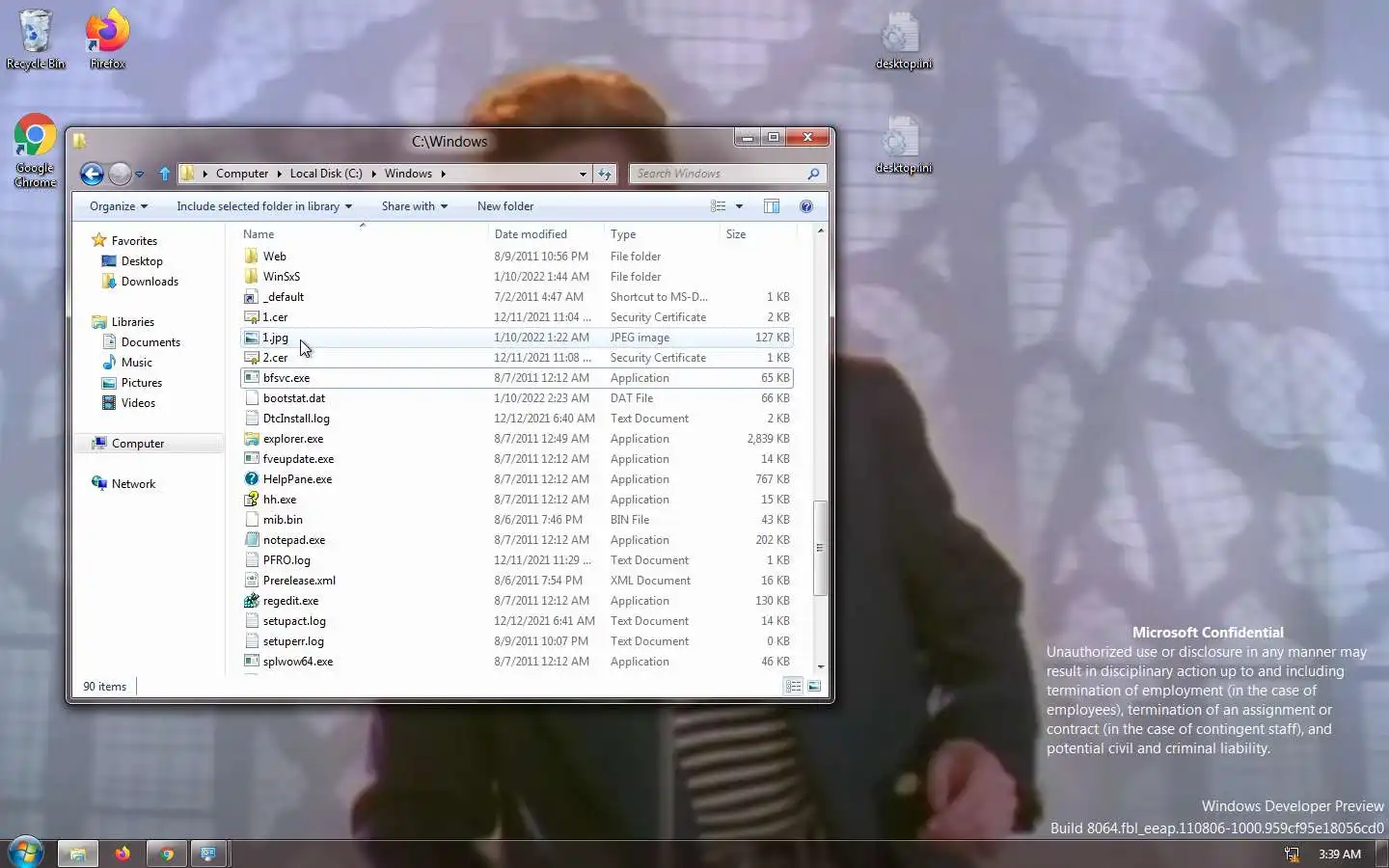Select Computer in navigation pane
The height and width of the screenshot is (868, 1389).
pos(138,444)
